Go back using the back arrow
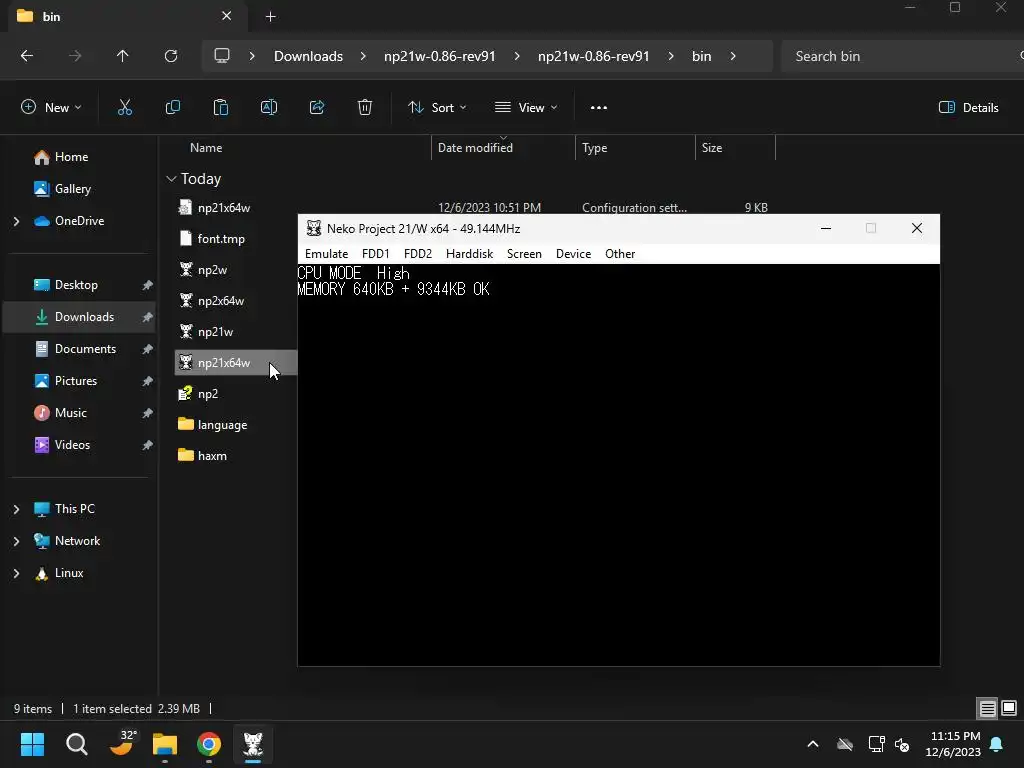 pos(27,56)
